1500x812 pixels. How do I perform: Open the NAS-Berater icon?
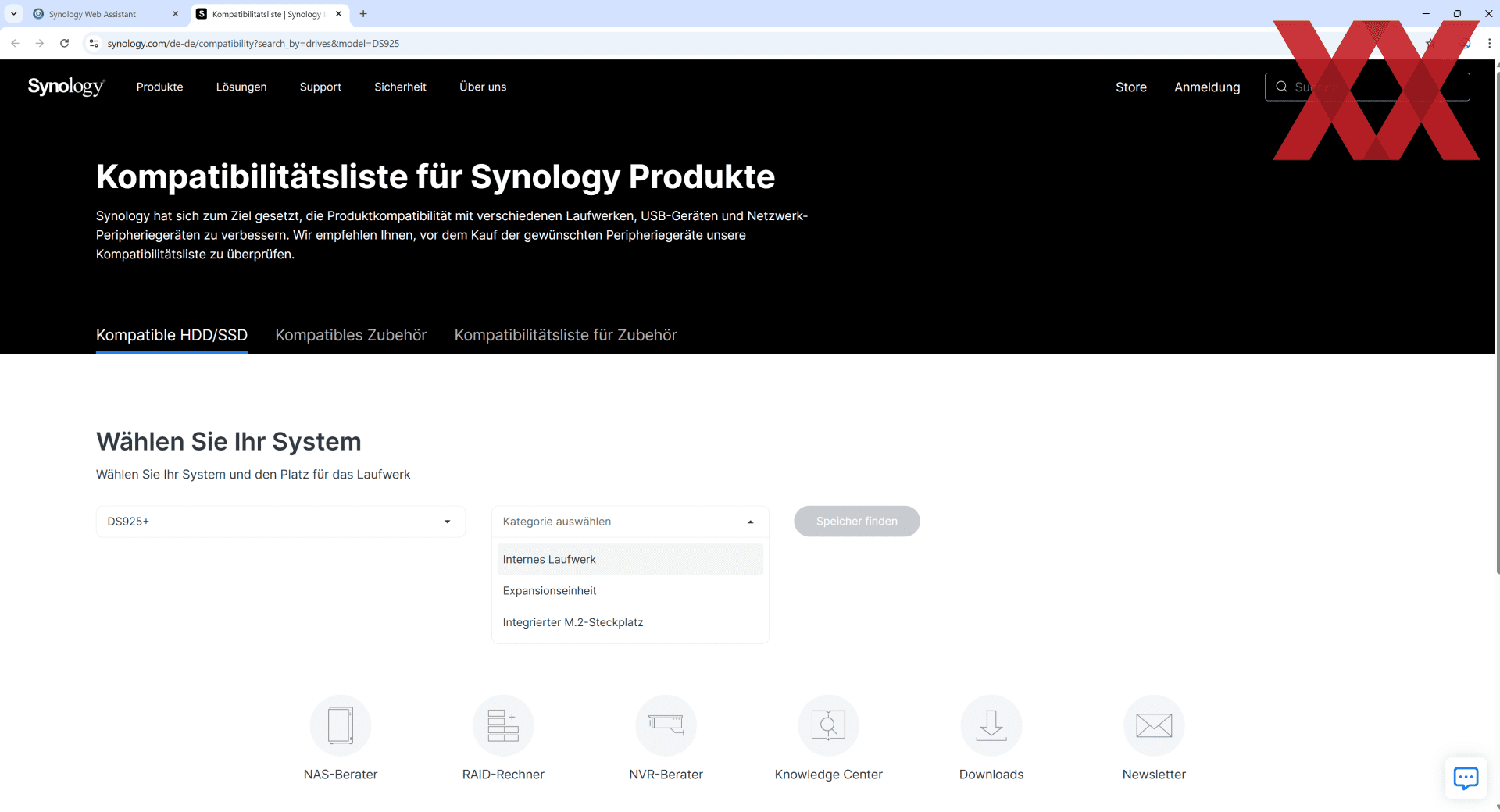(341, 725)
